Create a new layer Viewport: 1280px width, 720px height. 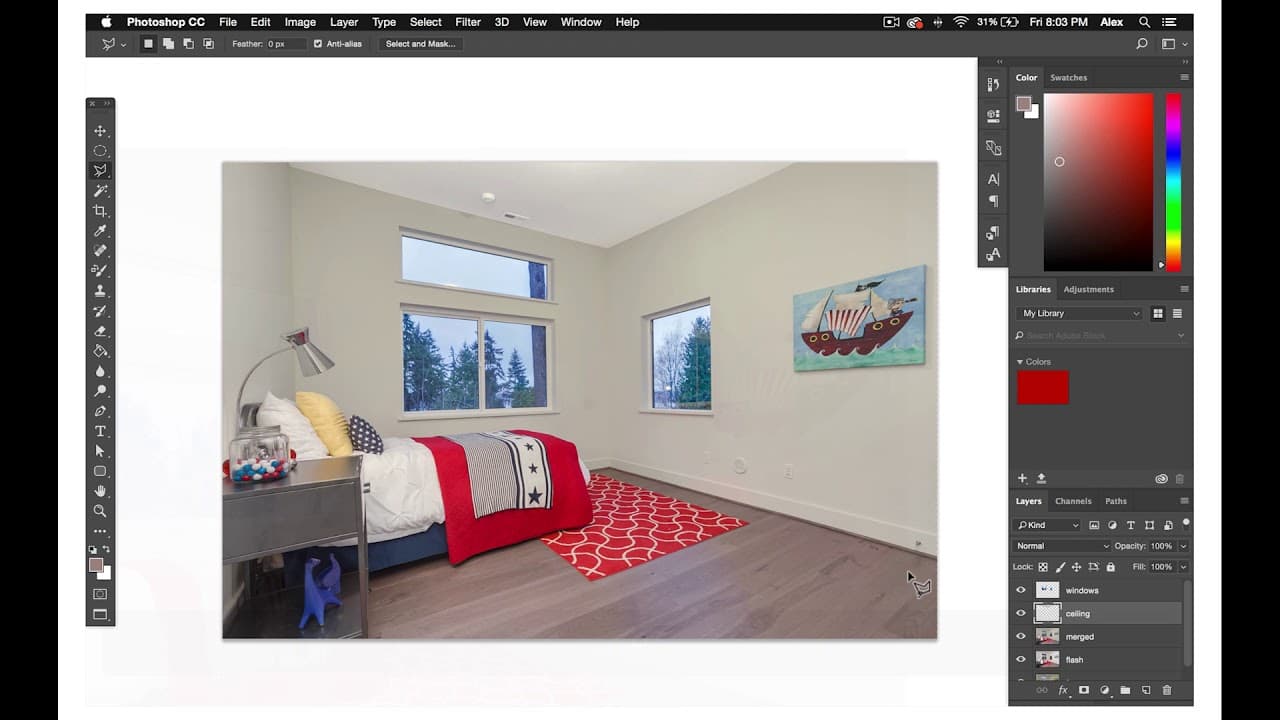click(x=1145, y=690)
